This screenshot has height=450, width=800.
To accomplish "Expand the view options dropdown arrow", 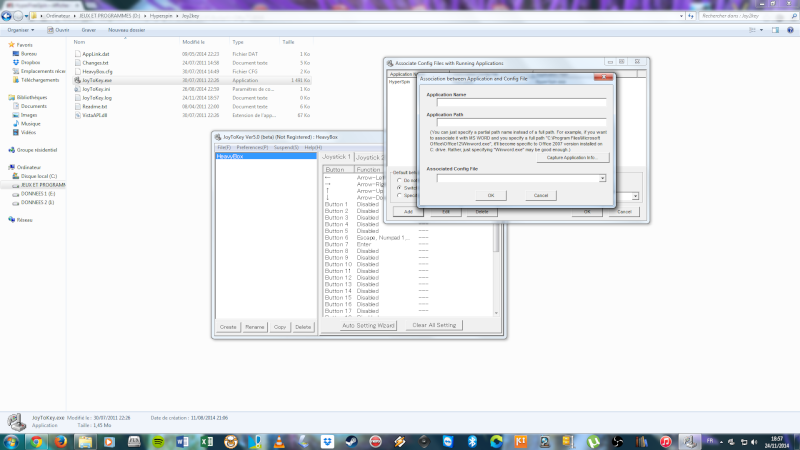I will pyautogui.click(x=761, y=30).
